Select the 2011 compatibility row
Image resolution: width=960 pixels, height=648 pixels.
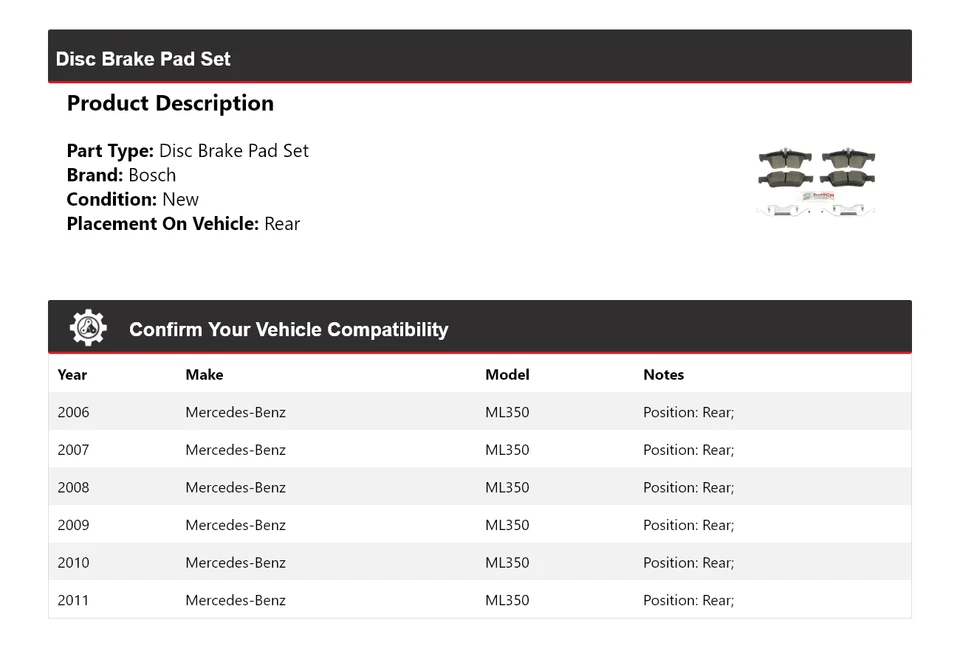(479, 600)
